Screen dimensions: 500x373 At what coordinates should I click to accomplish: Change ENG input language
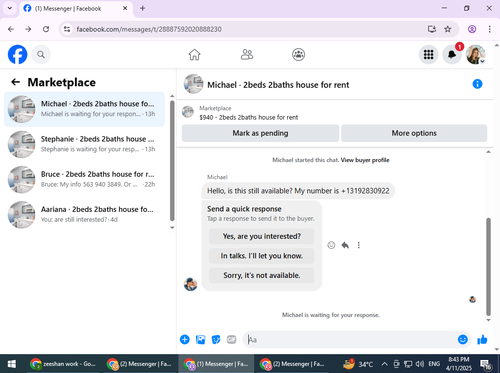pyautogui.click(x=434, y=364)
